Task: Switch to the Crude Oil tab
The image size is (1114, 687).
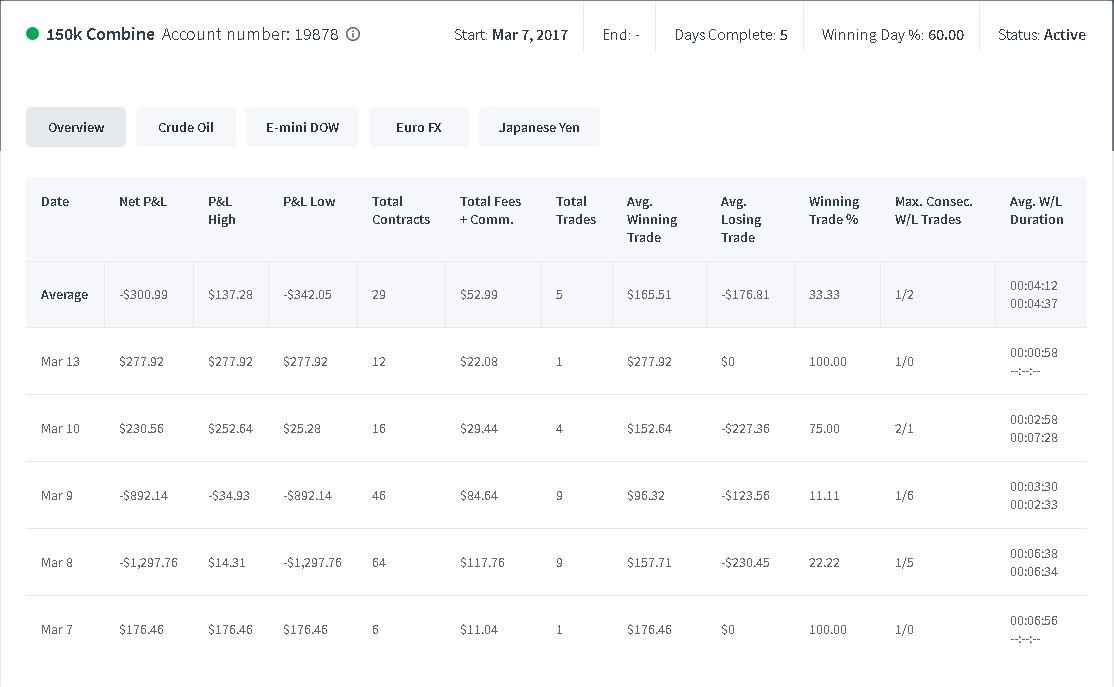Action: tap(185, 127)
